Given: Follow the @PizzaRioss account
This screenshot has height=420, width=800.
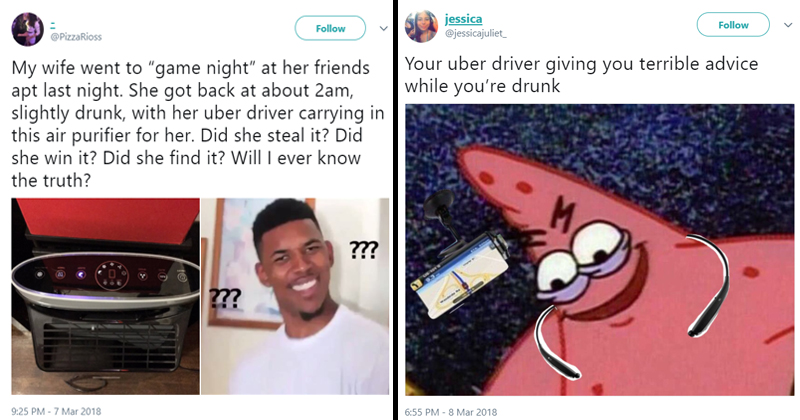Looking at the screenshot, I should click(330, 29).
